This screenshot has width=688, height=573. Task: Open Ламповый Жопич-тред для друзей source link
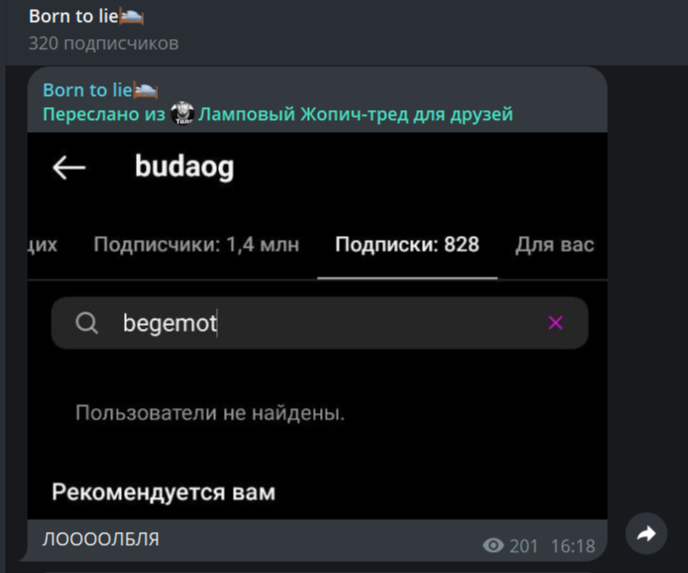tap(355, 114)
